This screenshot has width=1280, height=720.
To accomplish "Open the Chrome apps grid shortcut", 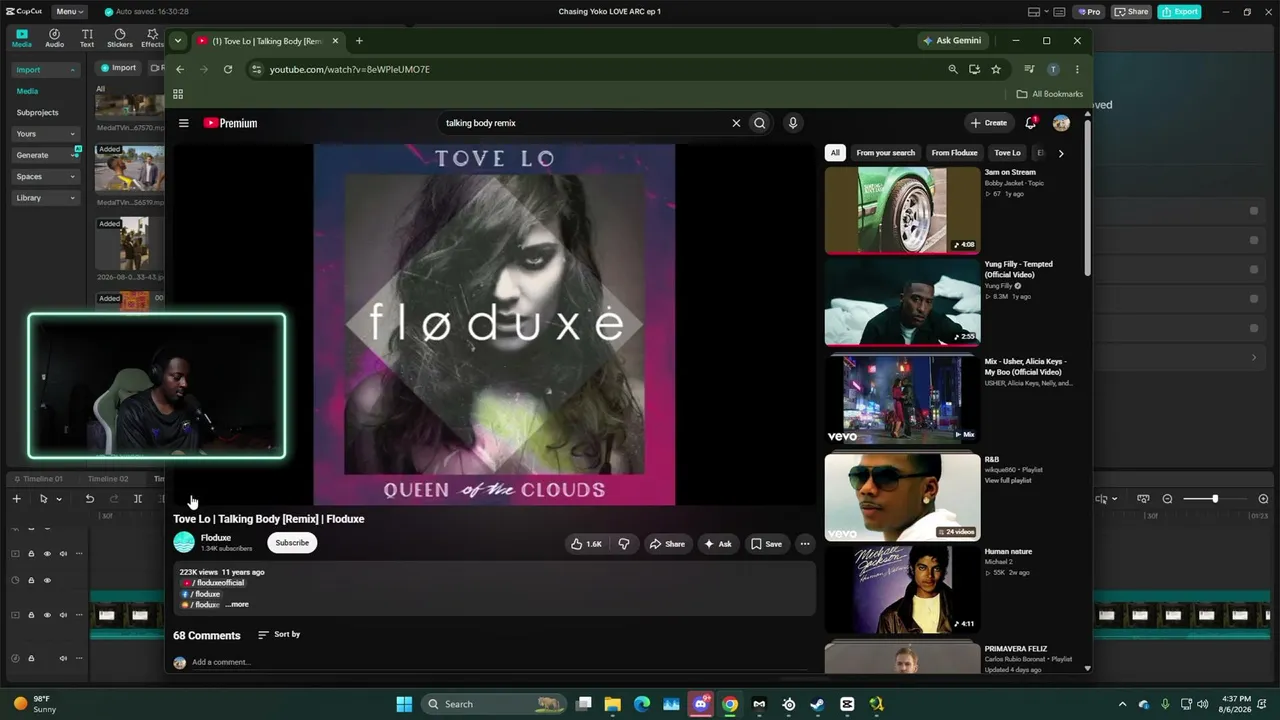I will 178,94.
